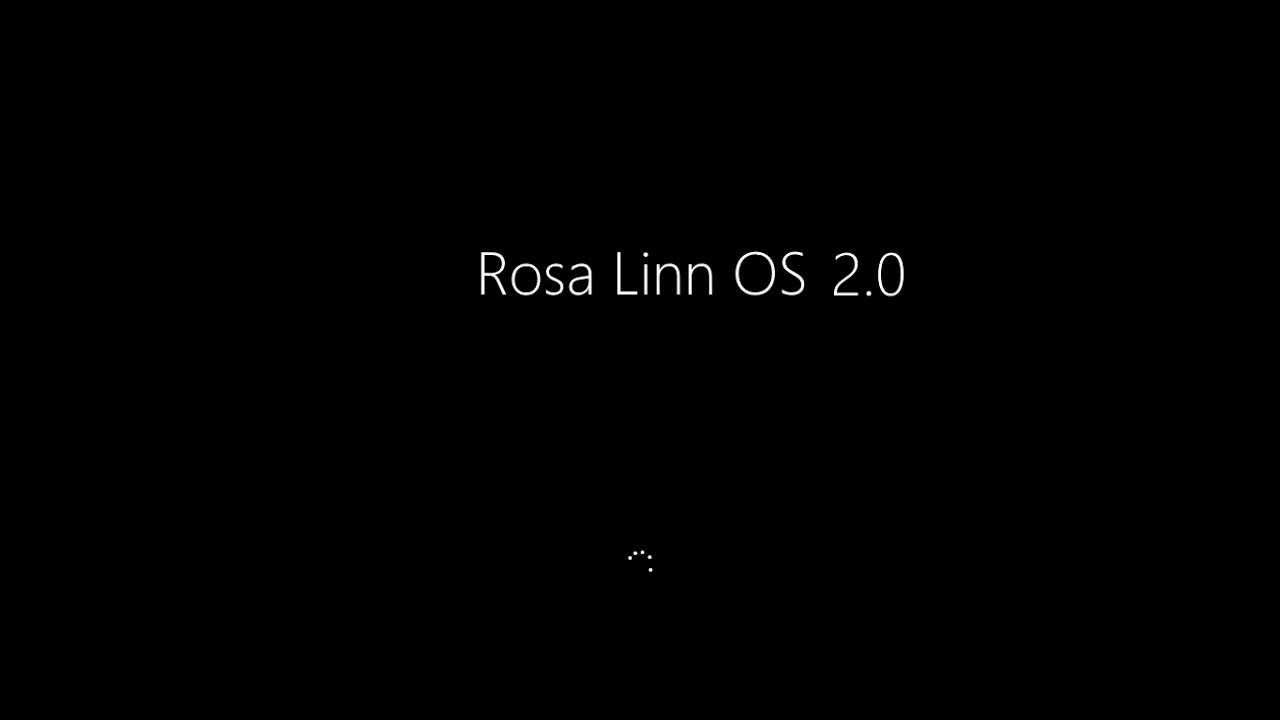Screen dimensions: 1280x720
Task: Click the lowercase o in Rosa
Action: pyautogui.click(x=525, y=281)
